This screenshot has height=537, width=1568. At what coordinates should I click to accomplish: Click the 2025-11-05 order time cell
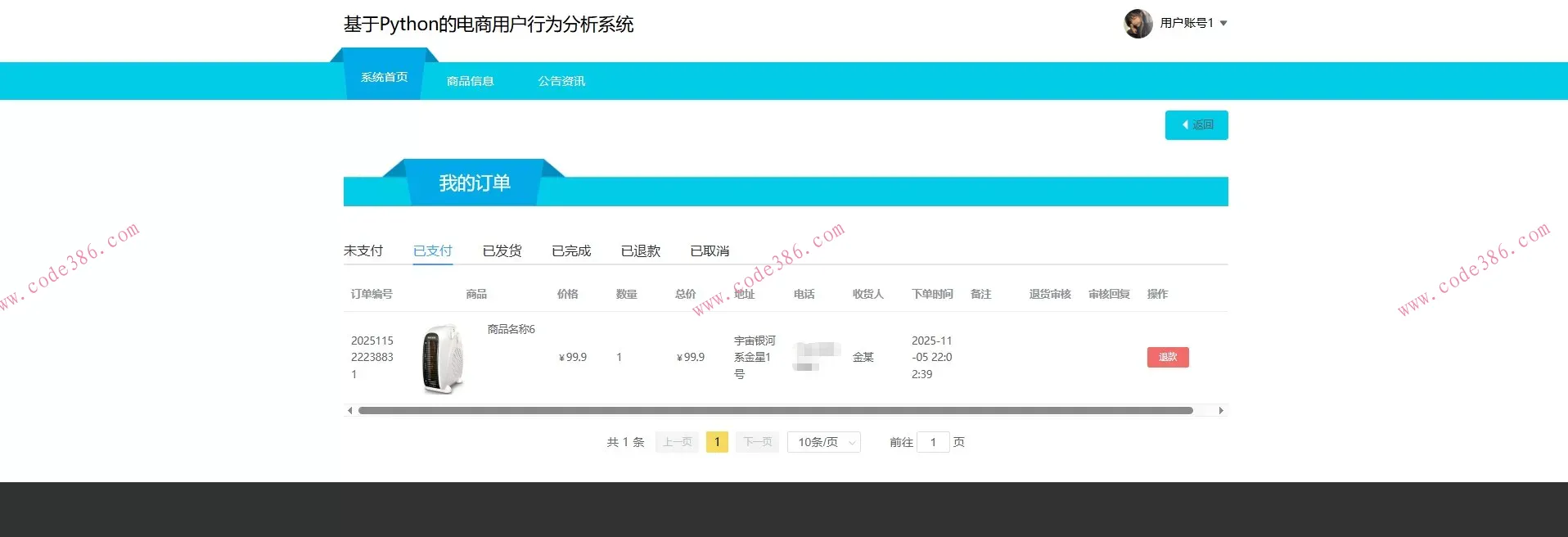(x=932, y=357)
